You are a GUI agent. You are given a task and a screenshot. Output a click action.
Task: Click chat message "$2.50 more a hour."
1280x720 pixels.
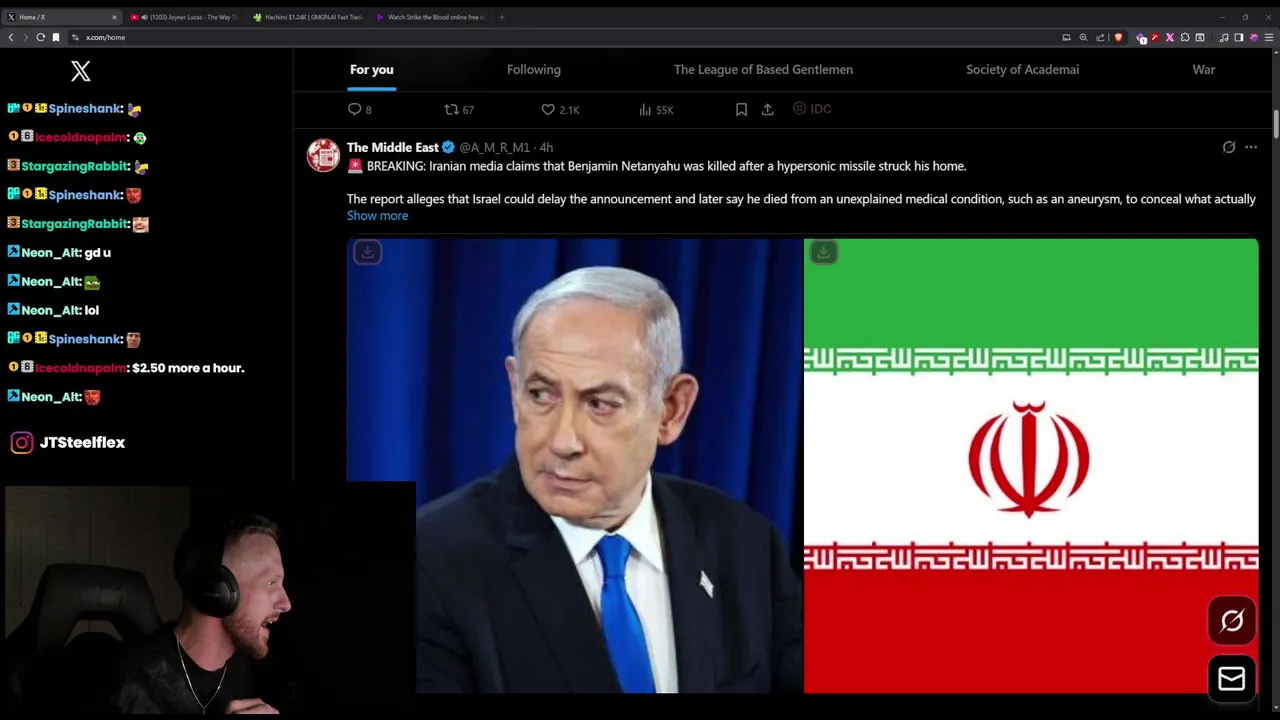click(x=188, y=368)
